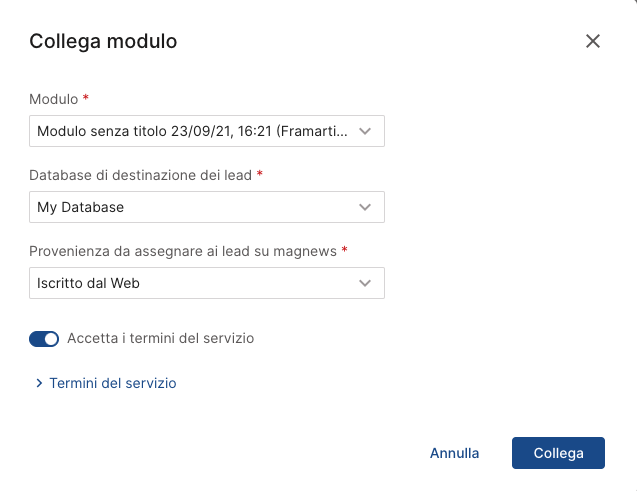637x491 pixels.
Task: Confirm linking with the Collega button
Action: [558, 453]
